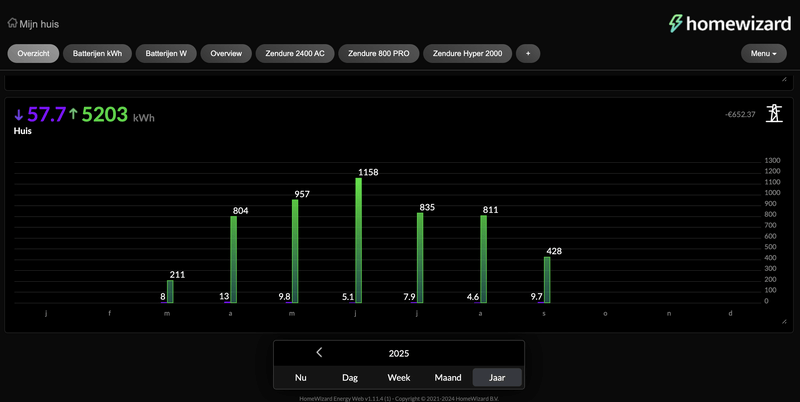
Task: Click the Huis panel resize handle corner
Action: click(784, 321)
